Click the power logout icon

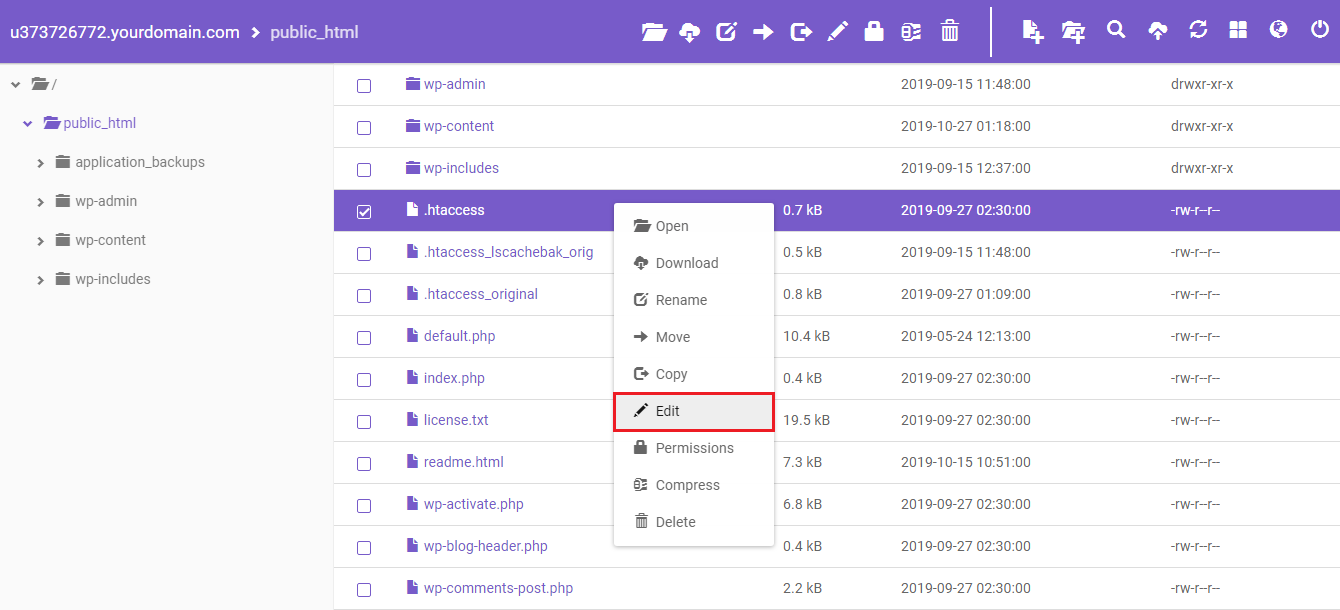coord(1319,30)
